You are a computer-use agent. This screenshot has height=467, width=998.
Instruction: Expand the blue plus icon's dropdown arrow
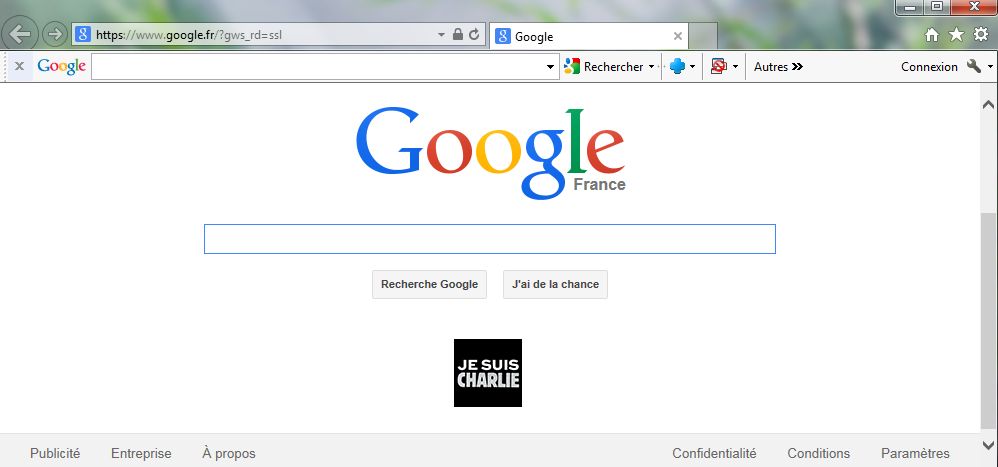(692, 67)
